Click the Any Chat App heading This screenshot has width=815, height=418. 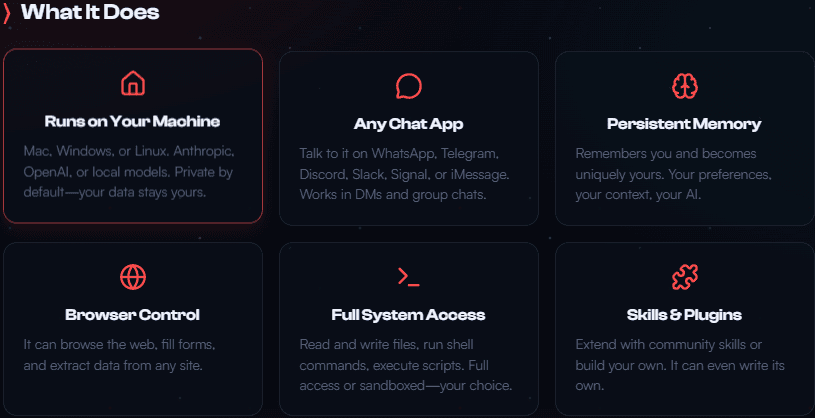[408, 124]
